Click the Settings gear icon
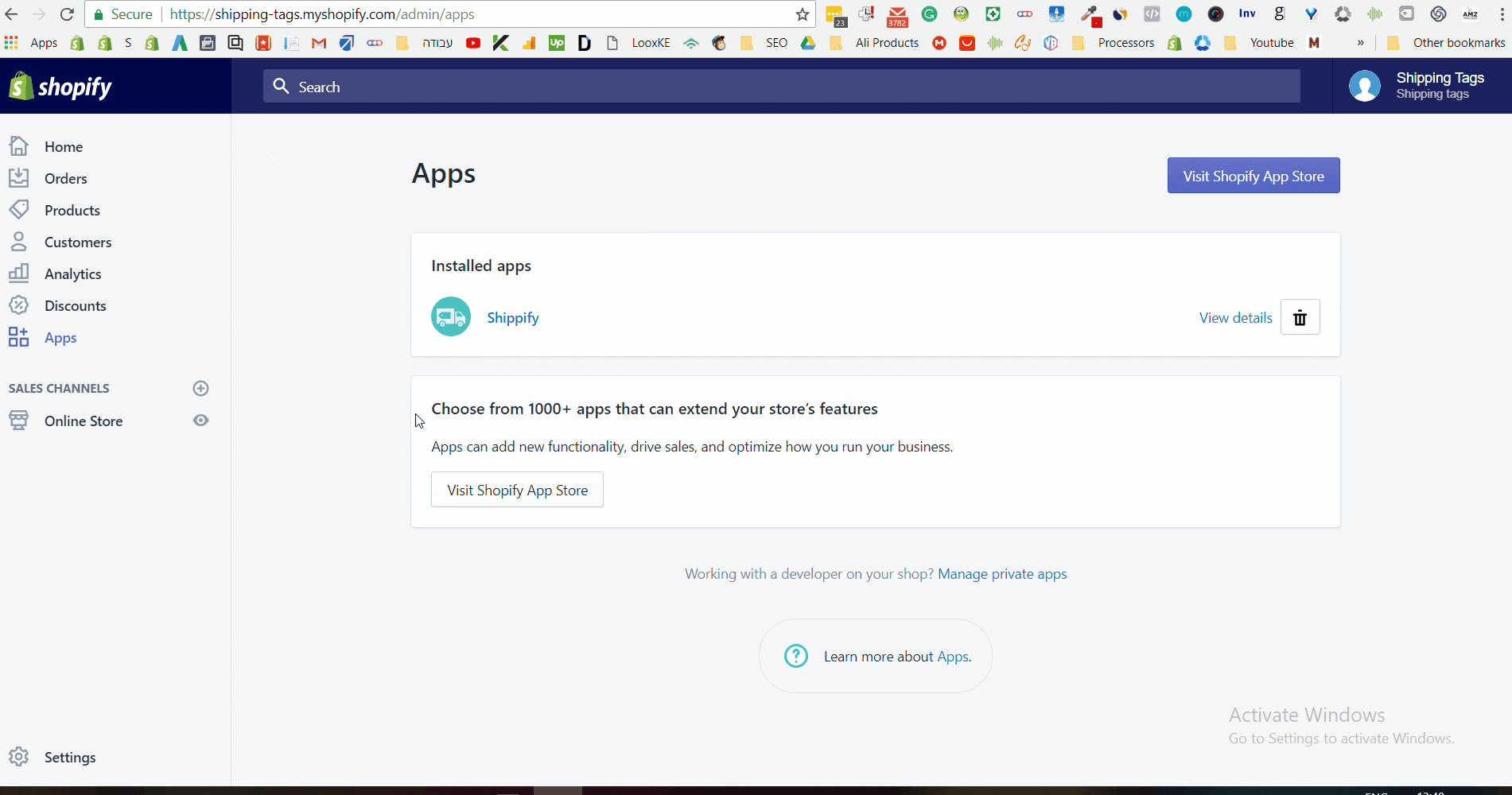The image size is (1512, 795). 19,757
